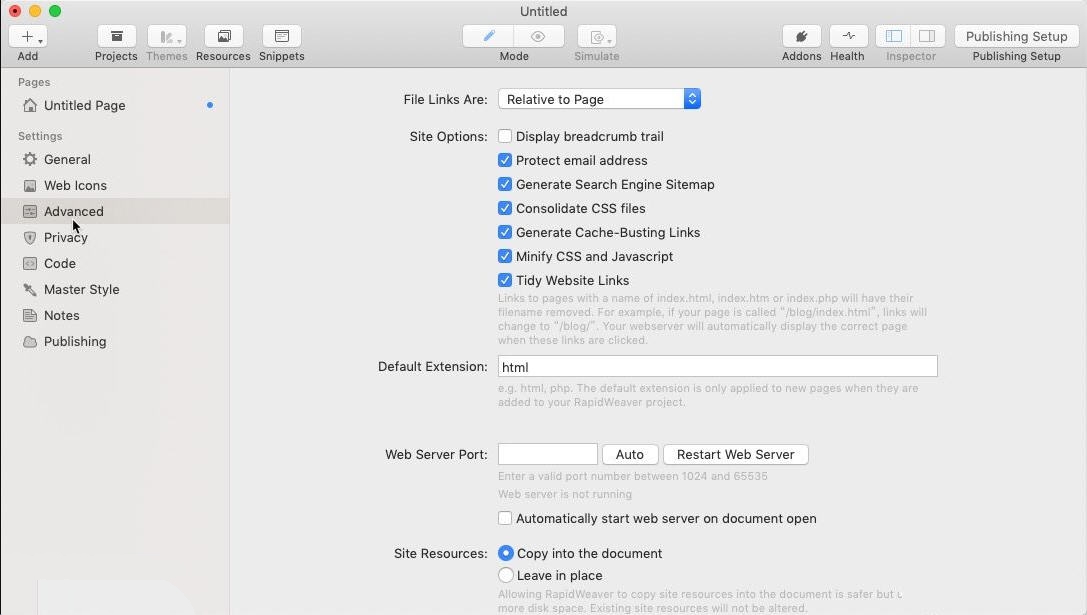
Task: Click the Web Server Port field
Action: coord(548,455)
